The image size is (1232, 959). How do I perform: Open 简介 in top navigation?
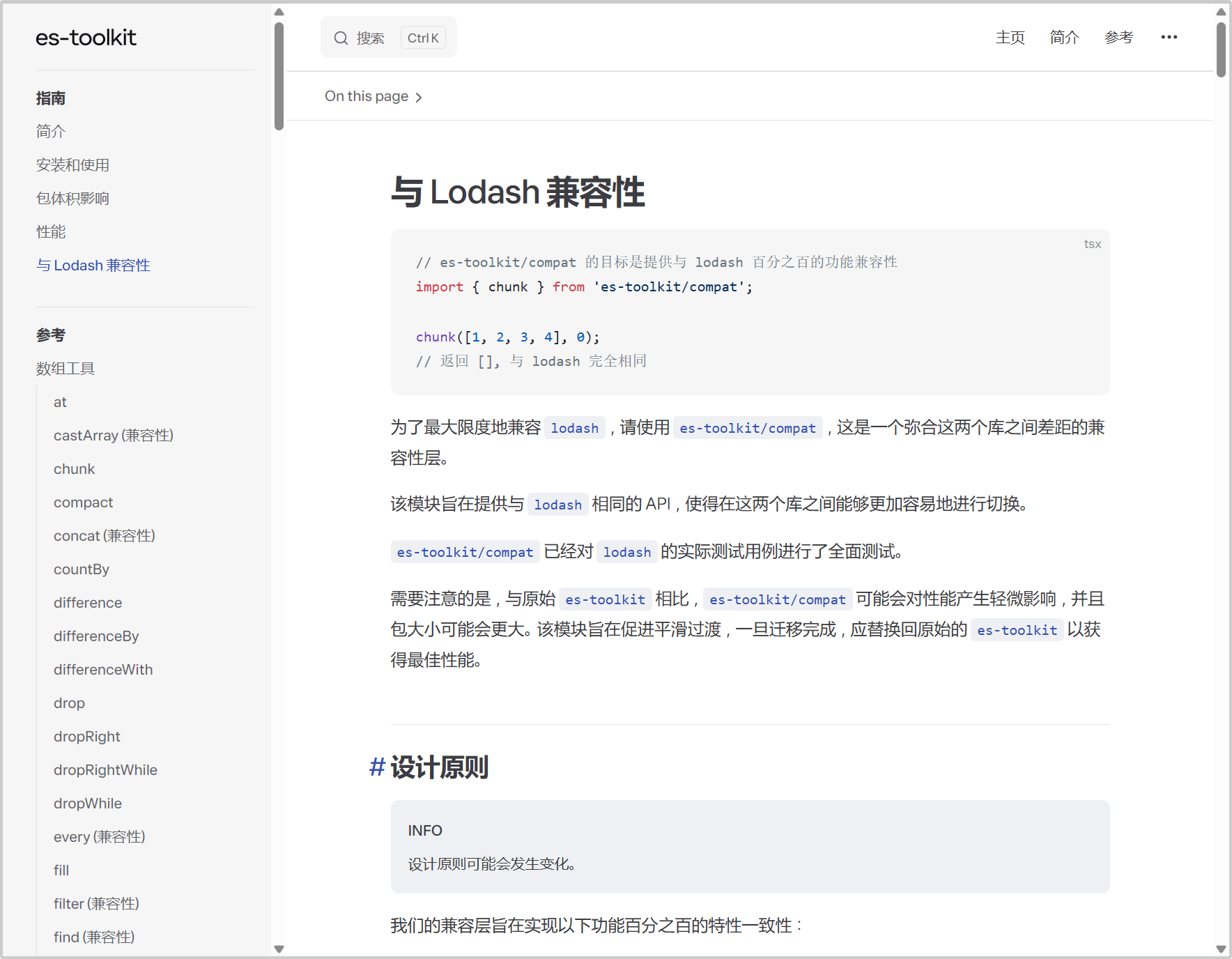[x=1064, y=37]
